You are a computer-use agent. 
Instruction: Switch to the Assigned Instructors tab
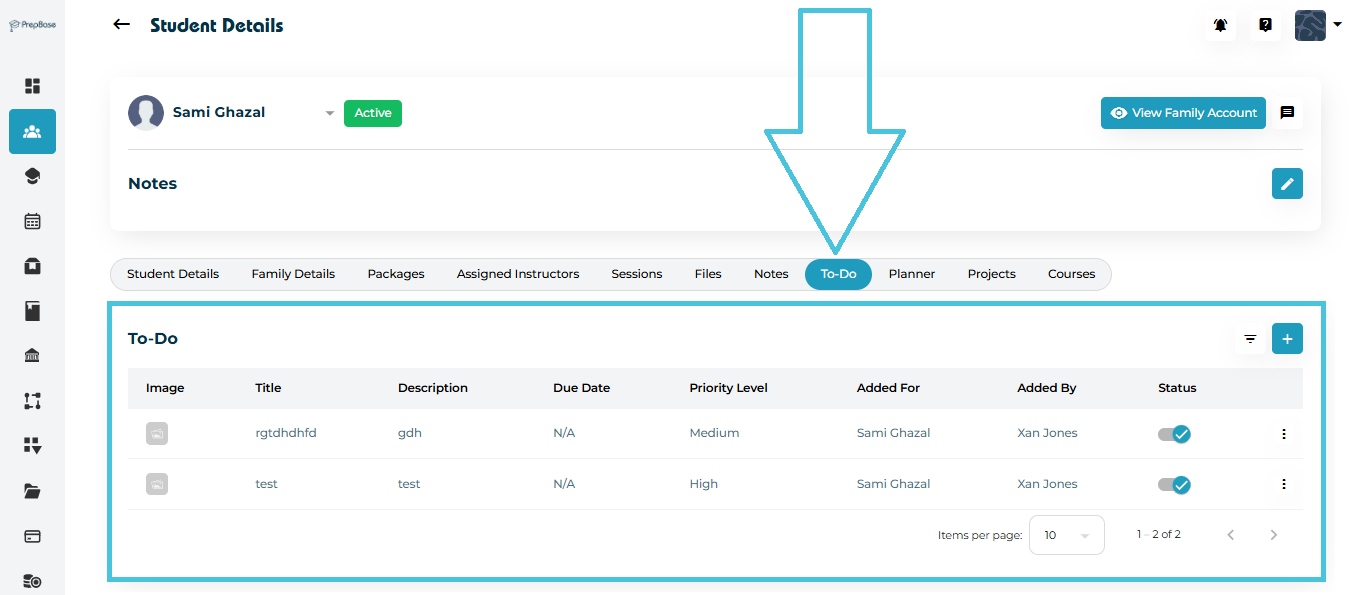(x=517, y=274)
